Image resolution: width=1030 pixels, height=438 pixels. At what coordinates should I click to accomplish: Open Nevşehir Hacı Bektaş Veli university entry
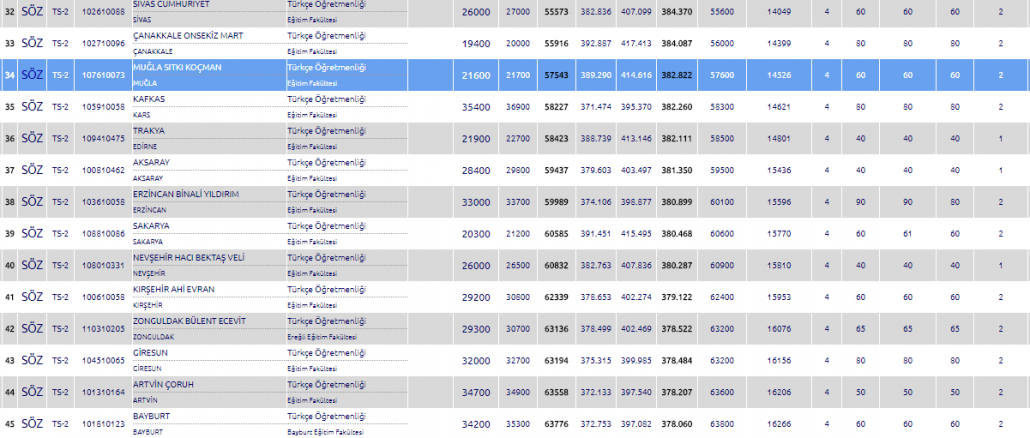(x=188, y=257)
